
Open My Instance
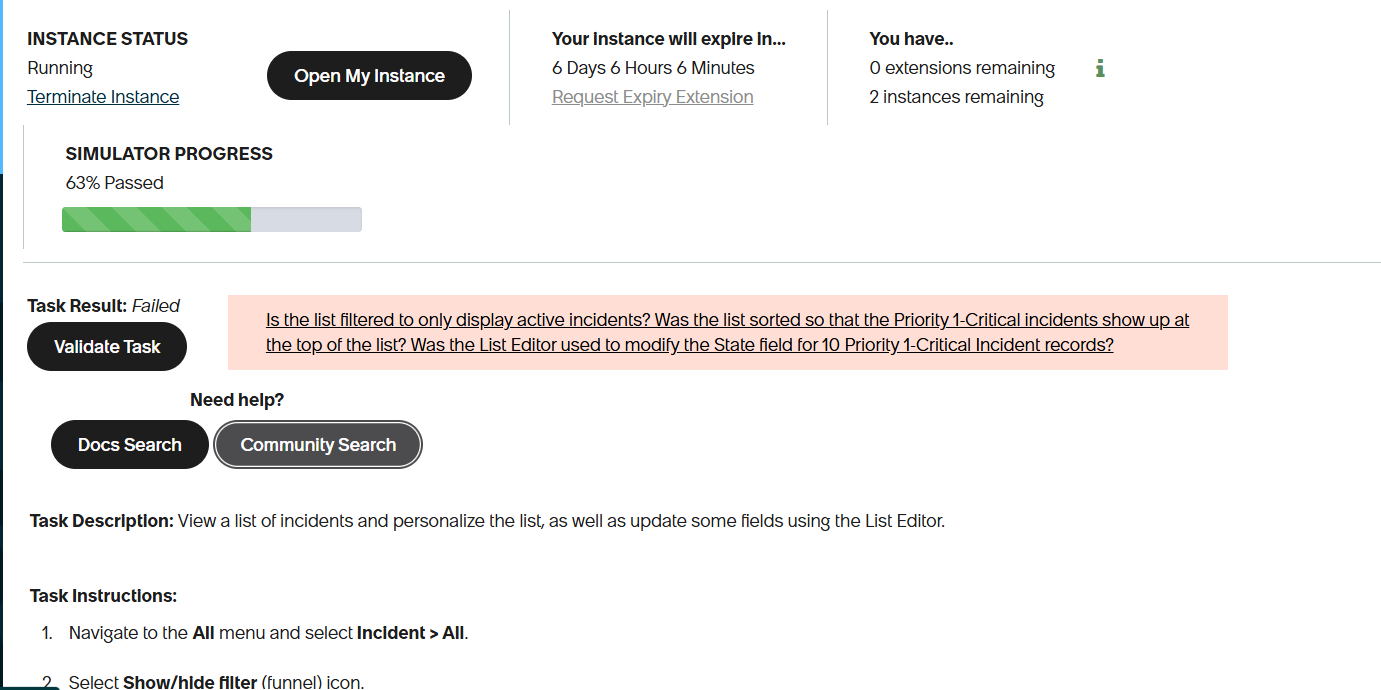(x=369, y=76)
